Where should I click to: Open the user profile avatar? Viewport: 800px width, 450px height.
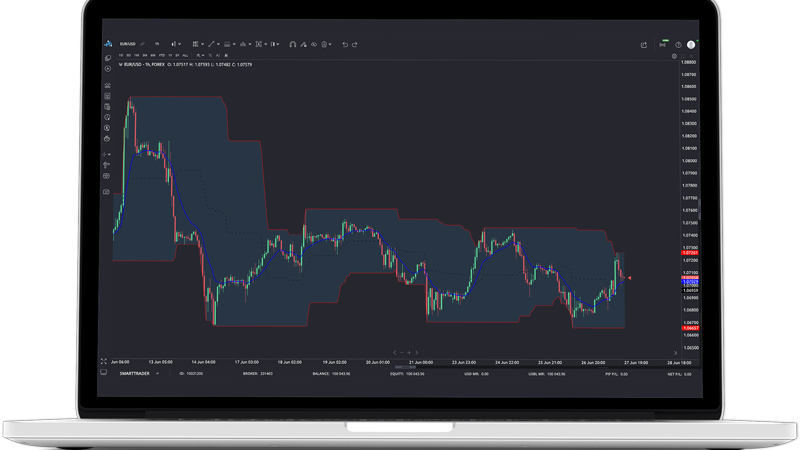click(691, 44)
